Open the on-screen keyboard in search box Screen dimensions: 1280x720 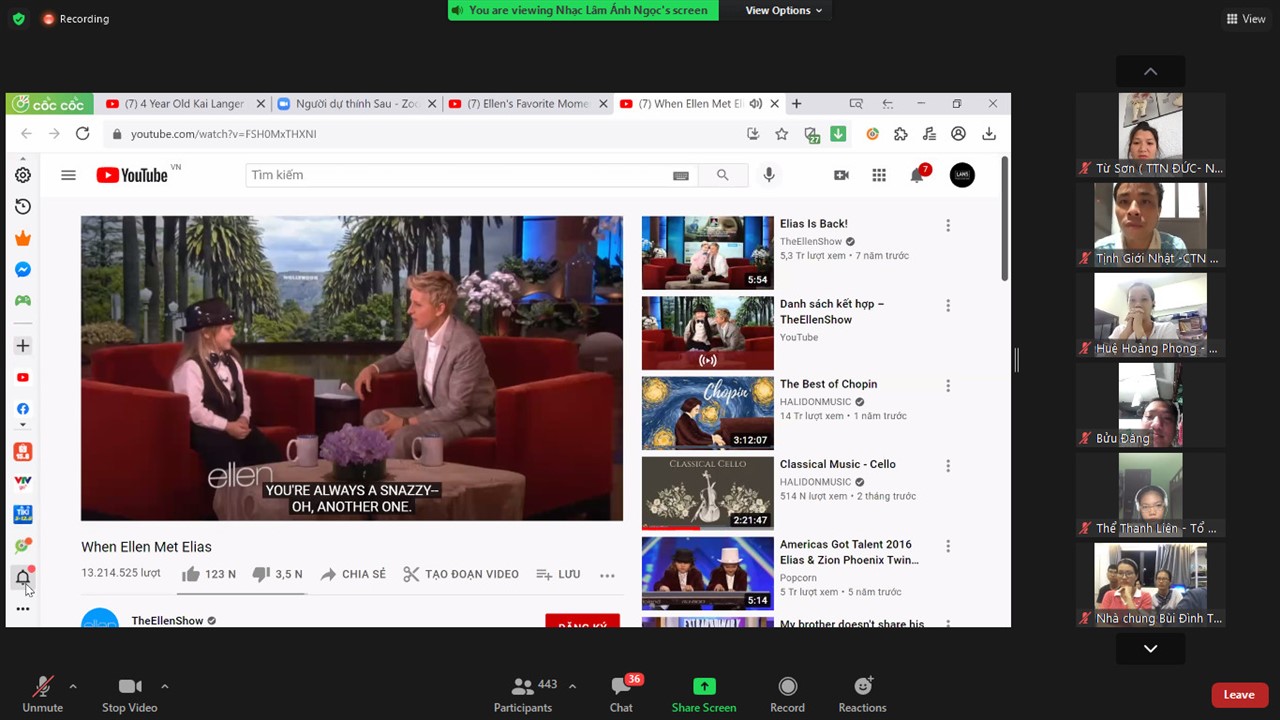pos(681,175)
